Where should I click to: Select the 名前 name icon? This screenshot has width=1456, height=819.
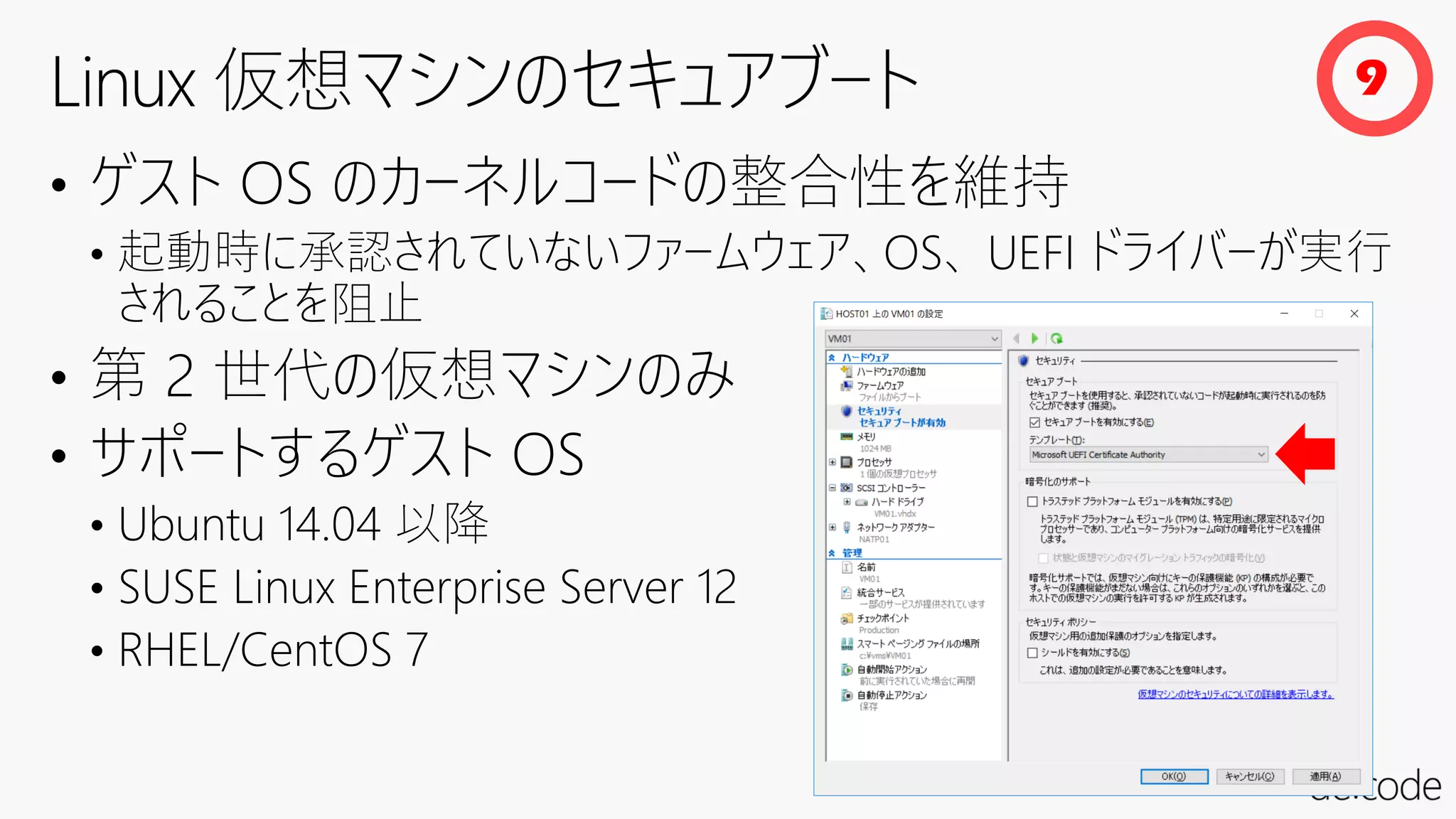tap(847, 567)
